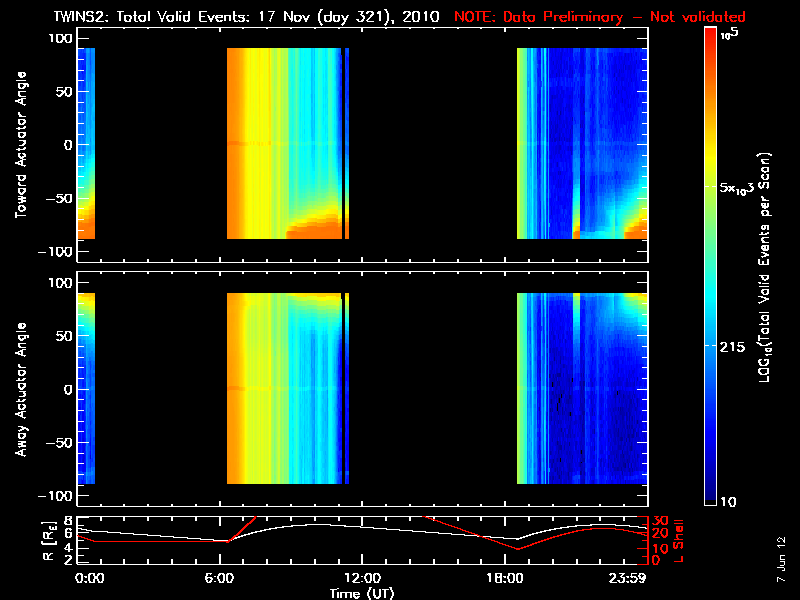Screen dimensions: 800x600
Task: Select the '10^5' color bar maximum label
Action: (x=729, y=35)
